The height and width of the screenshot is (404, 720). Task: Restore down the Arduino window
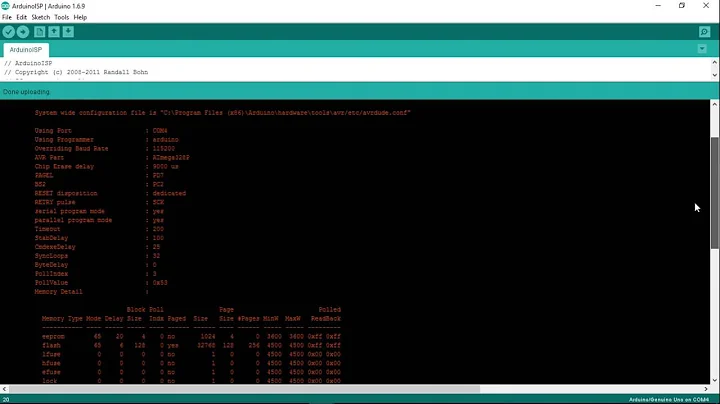pyautogui.click(x=682, y=6)
